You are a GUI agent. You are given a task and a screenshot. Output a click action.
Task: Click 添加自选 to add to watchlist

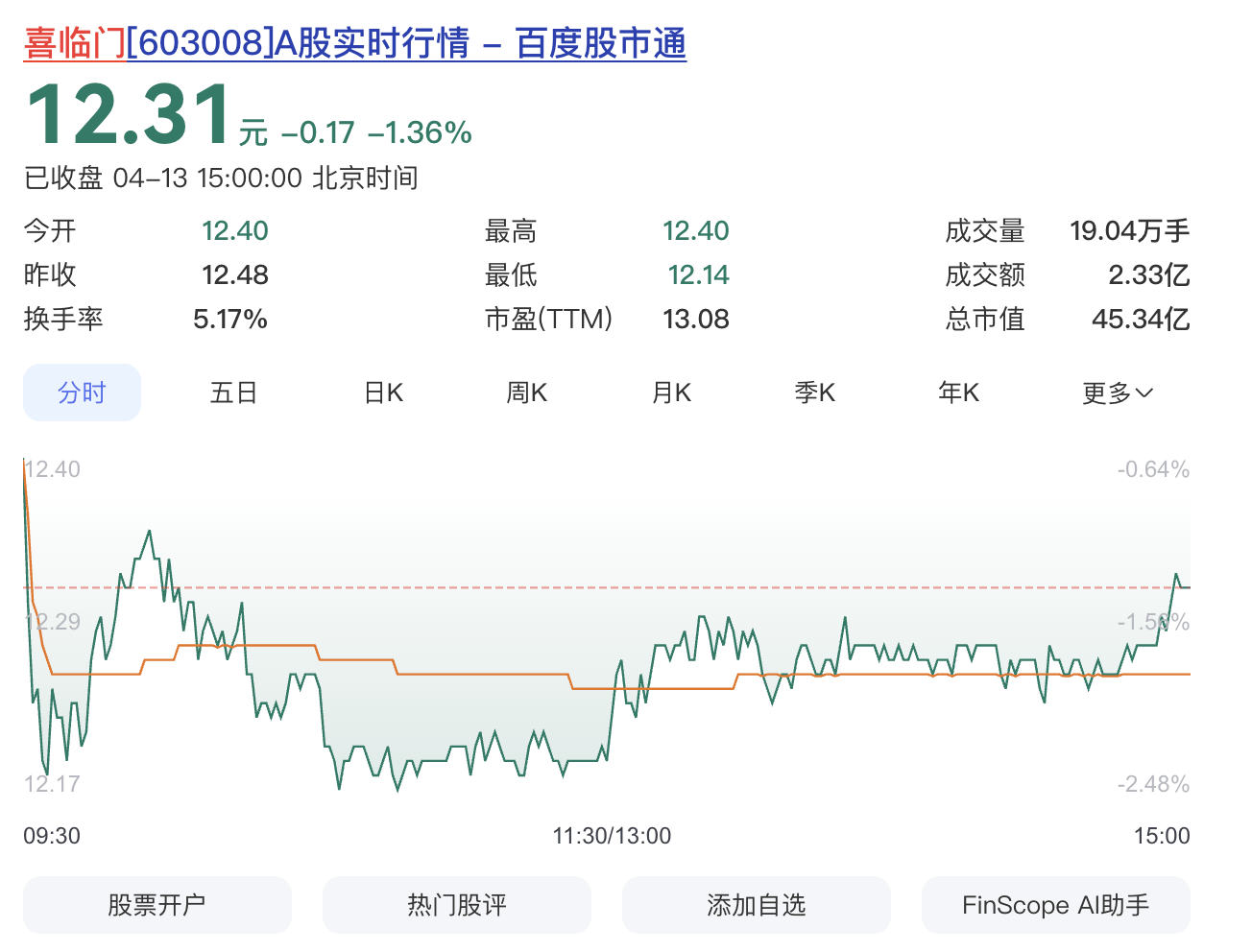[x=757, y=905]
